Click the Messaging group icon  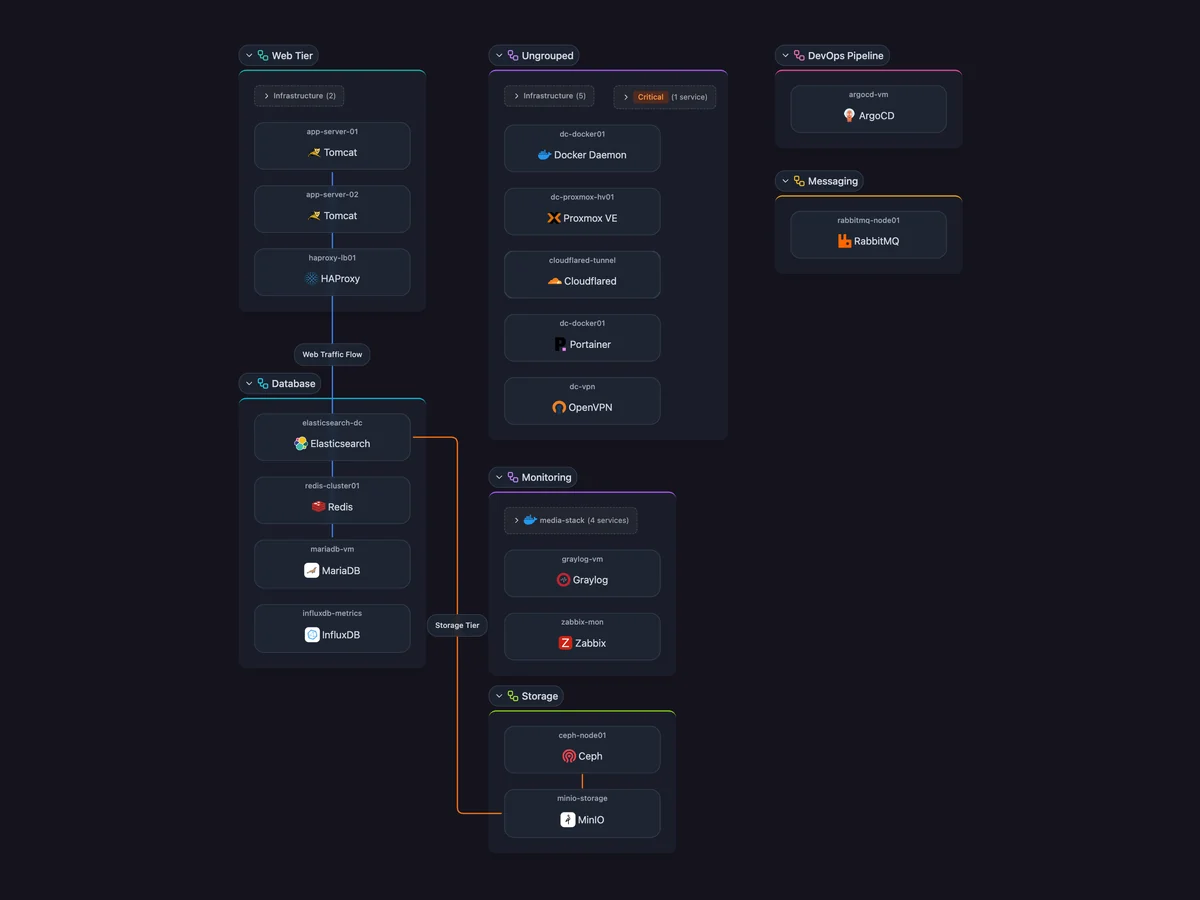(x=799, y=181)
